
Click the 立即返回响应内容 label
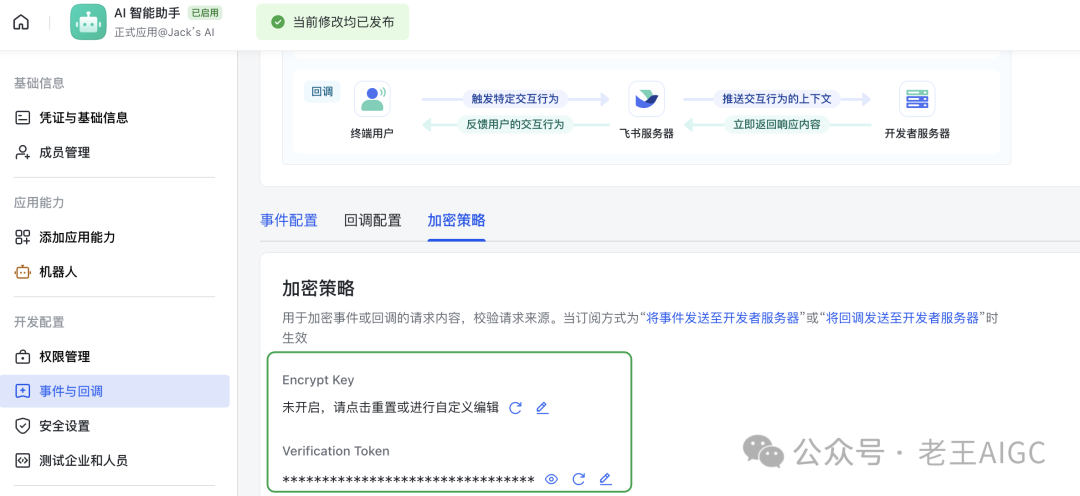777,125
